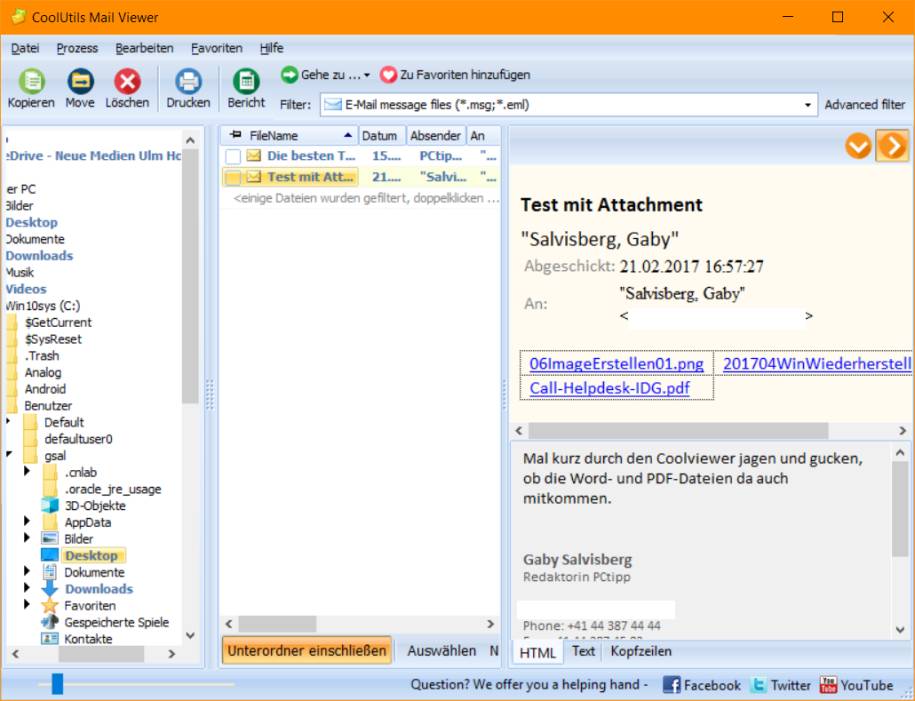Tick the checkbox for Die besten T... mail

[233, 156]
